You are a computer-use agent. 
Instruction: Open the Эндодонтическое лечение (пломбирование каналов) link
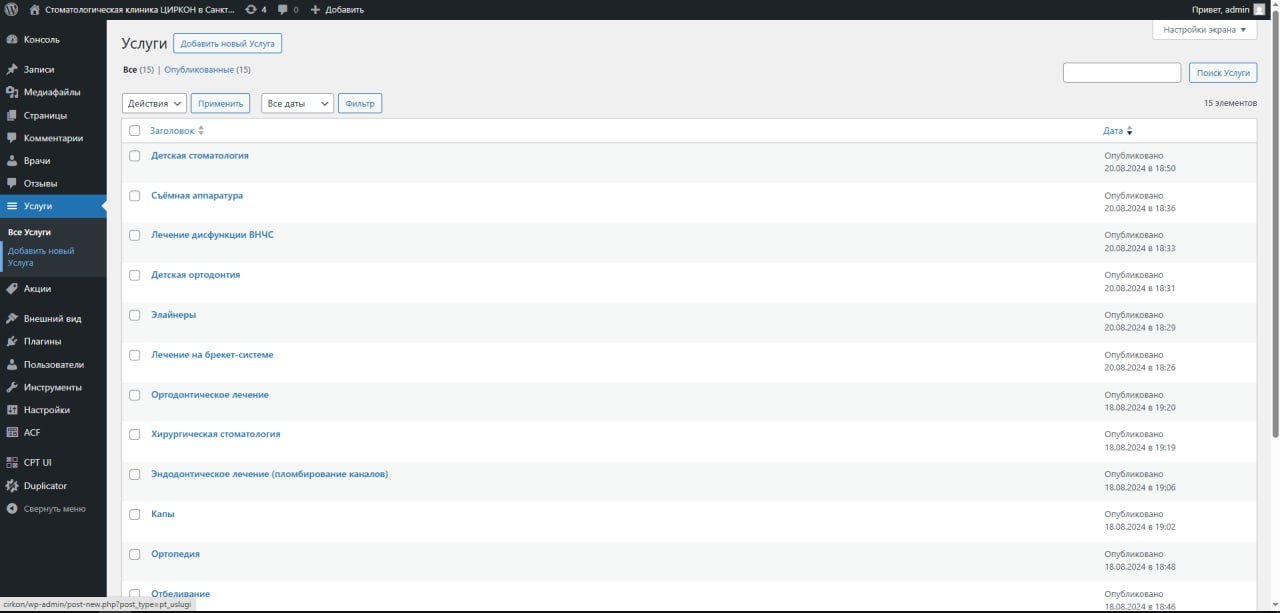(269, 474)
